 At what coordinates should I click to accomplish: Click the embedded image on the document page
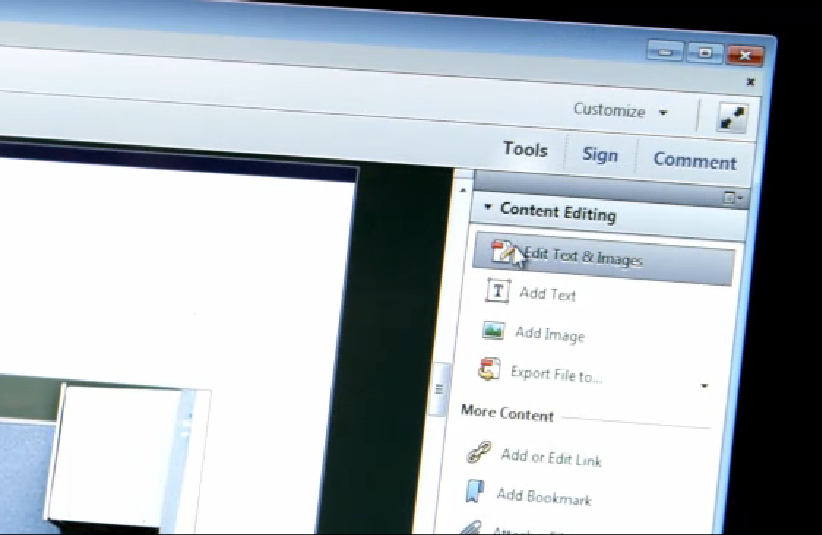coord(120,455)
